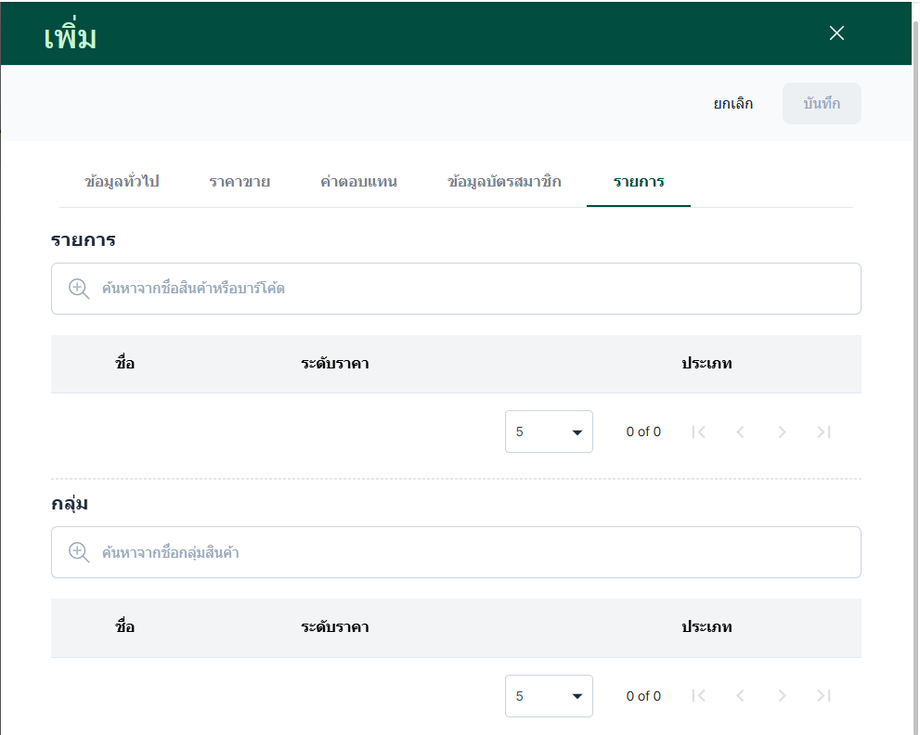Click the ชื่อ column header in กลุ่ม table
Screen dimensions: 920x735
click(125, 627)
